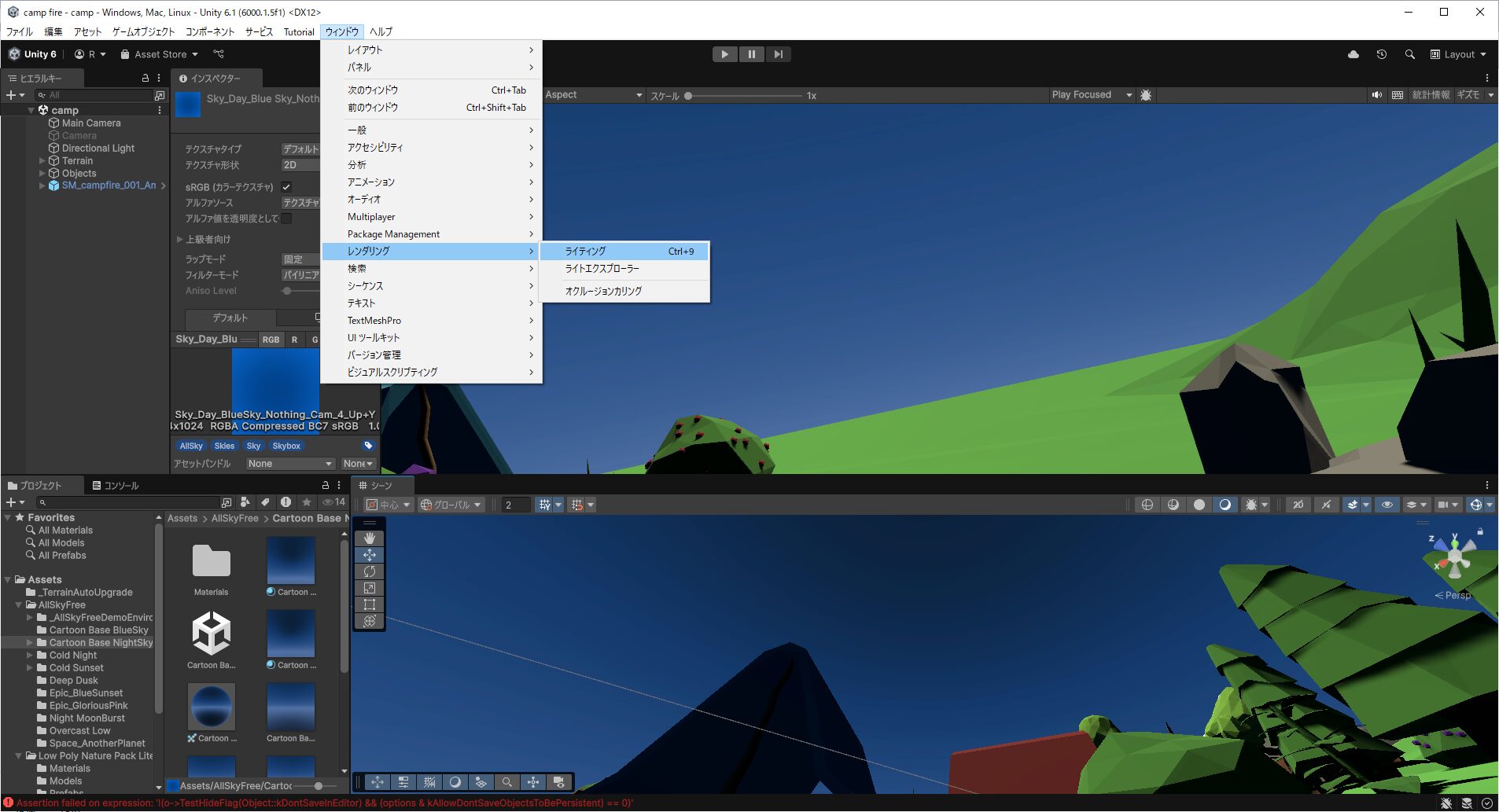This screenshot has height=812, width=1499.
Task: Click the search magnifier in top toolbar
Action: pos(1409,54)
